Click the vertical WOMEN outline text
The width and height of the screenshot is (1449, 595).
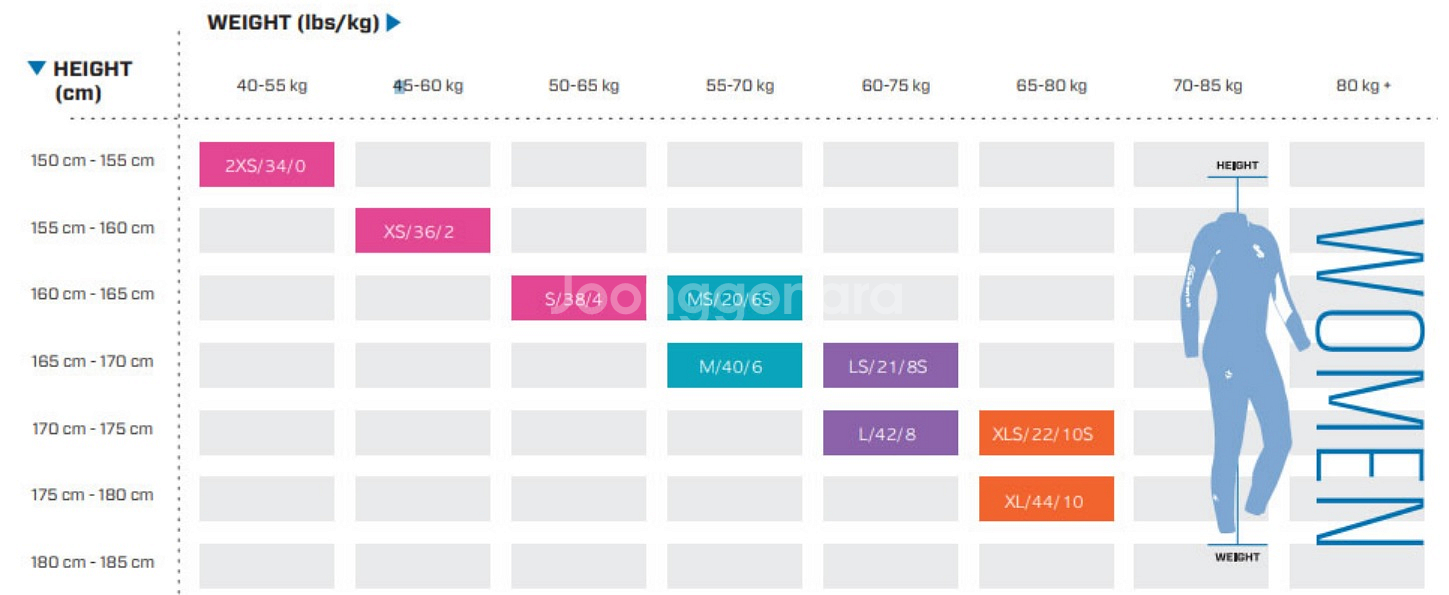(x=1369, y=382)
